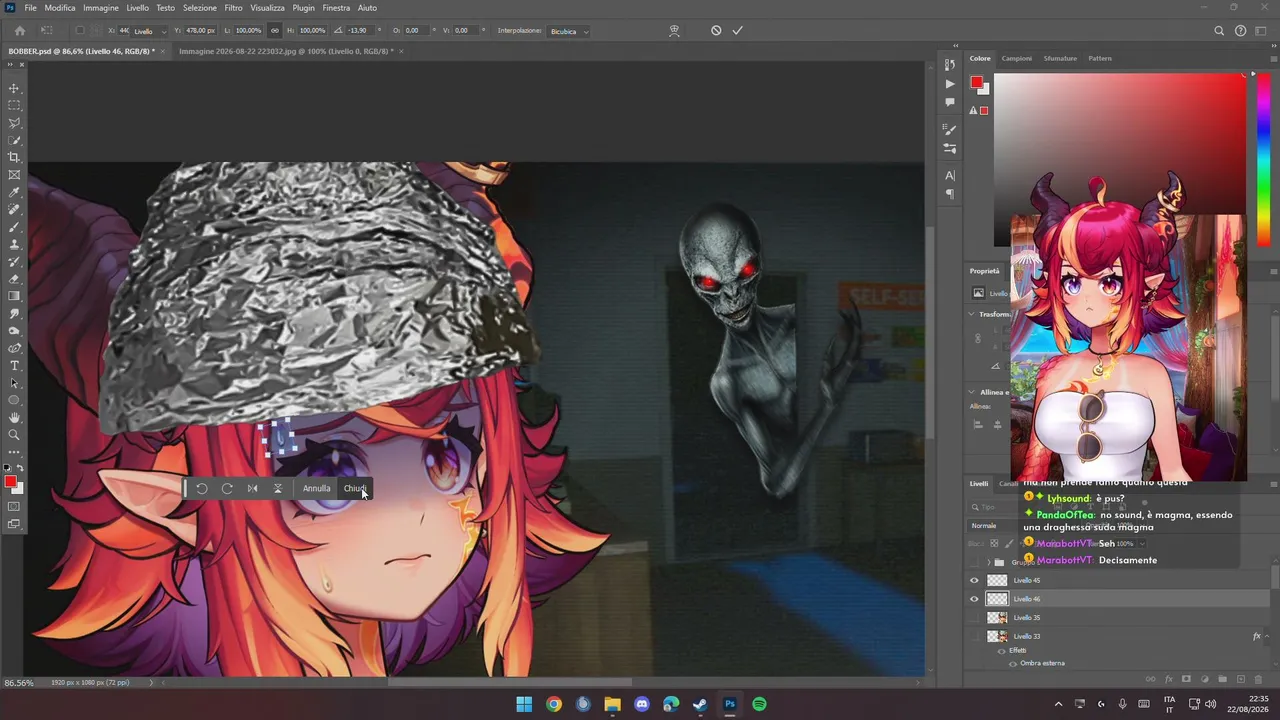1280x720 pixels.
Task: Toggle visibility of Ombra esterna effect
Action: coord(1012,663)
